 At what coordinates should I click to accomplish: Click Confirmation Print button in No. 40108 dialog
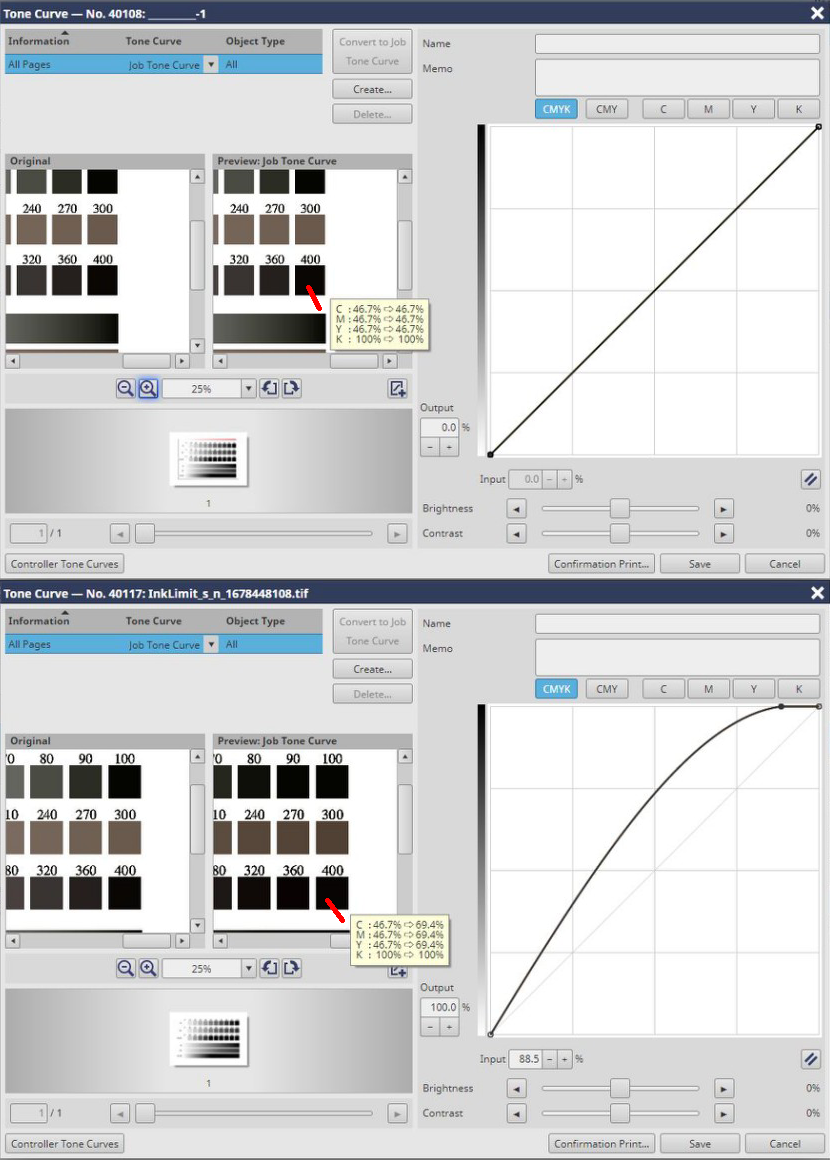click(602, 564)
